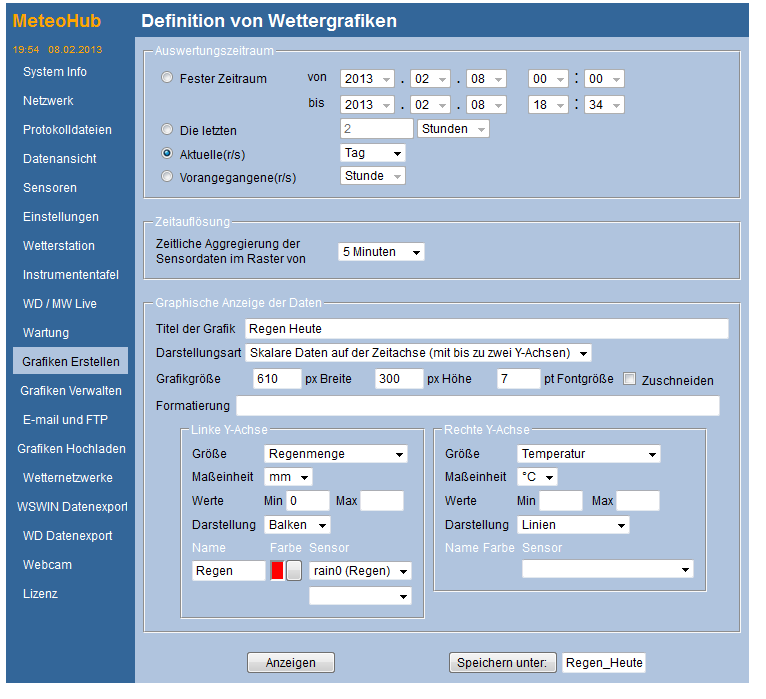Click the red Farbe color swatch
The image size is (766, 699).
pyautogui.click(x=277, y=571)
